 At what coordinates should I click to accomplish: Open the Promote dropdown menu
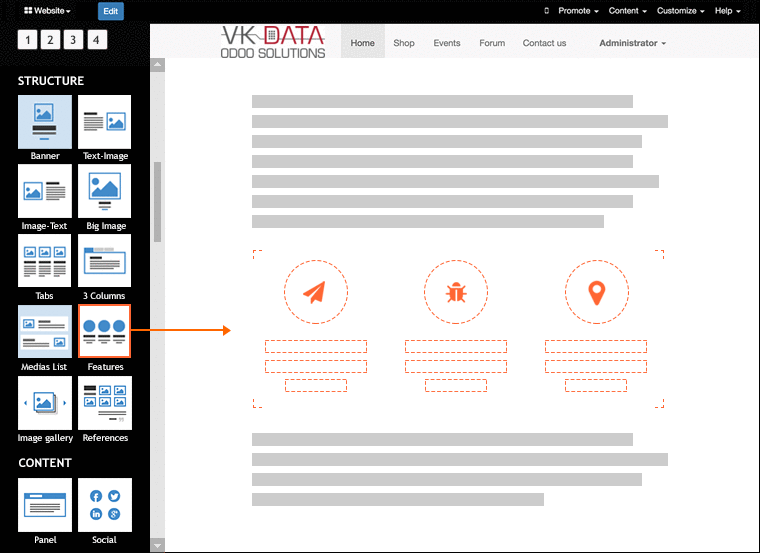tap(578, 11)
